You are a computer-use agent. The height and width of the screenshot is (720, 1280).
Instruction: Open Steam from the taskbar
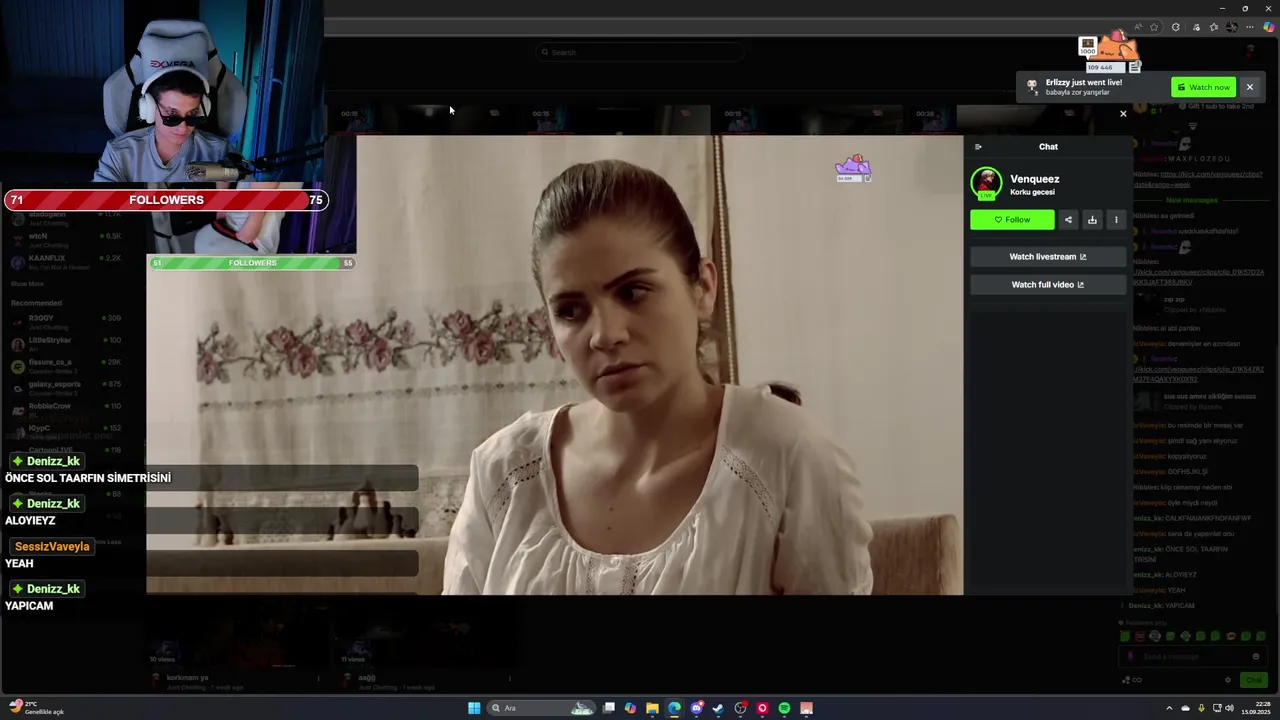pos(718,708)
